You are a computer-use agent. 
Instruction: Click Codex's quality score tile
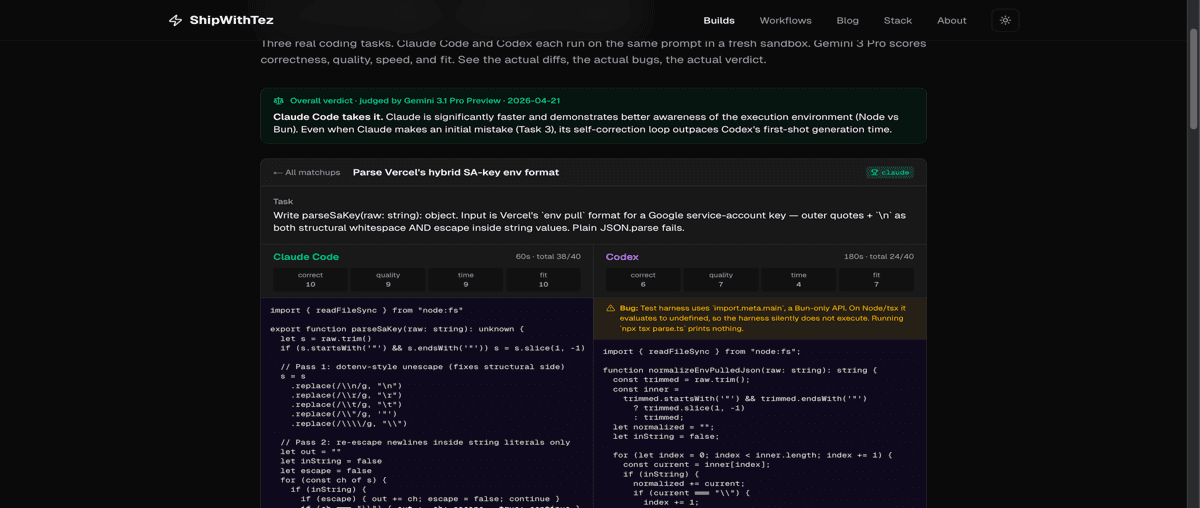point(720,280)
